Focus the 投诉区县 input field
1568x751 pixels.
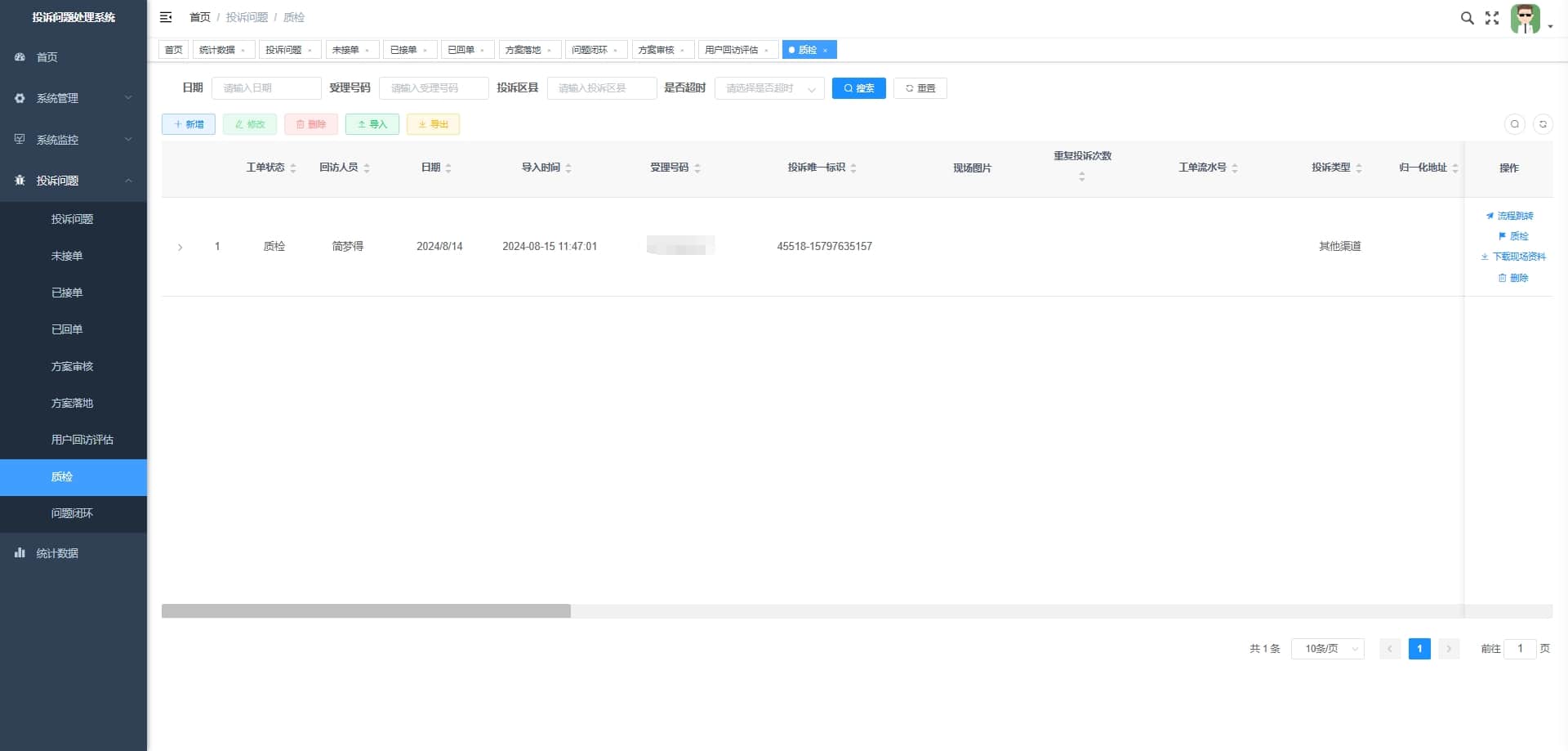point(602,88)
